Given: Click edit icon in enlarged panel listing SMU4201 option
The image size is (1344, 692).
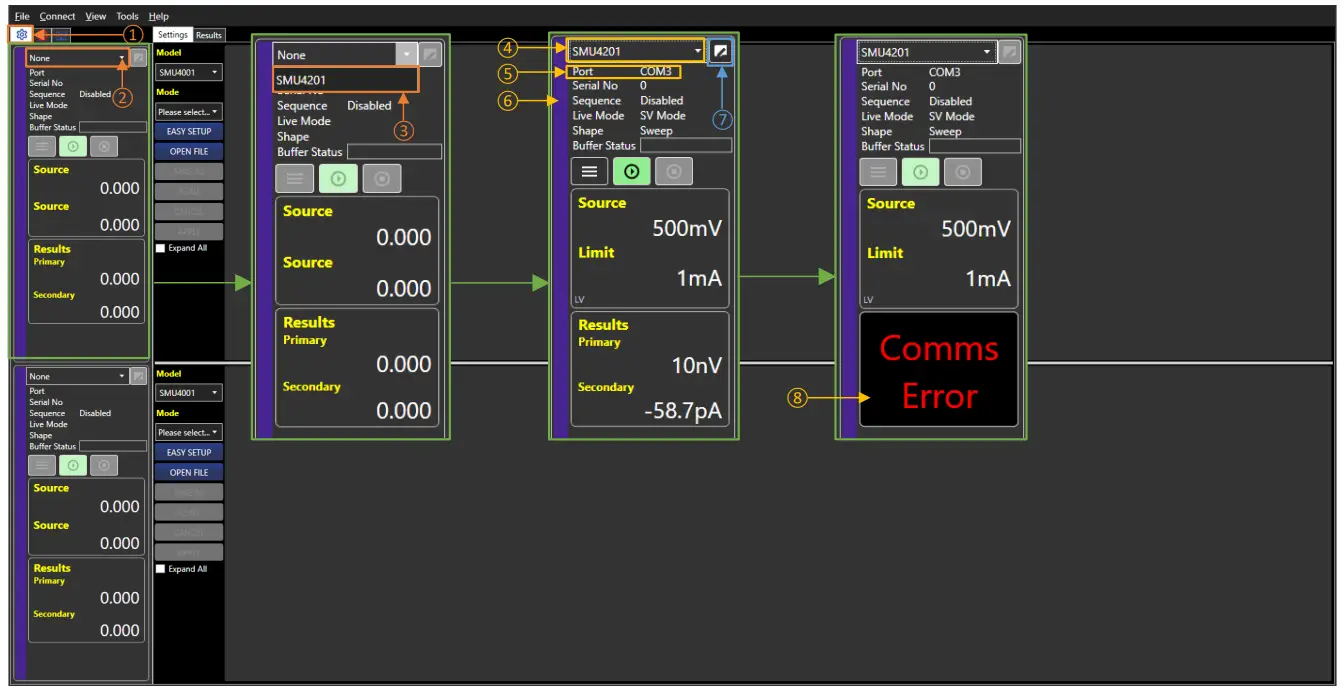Looking at the screenshot, I should tap(428, 54).
